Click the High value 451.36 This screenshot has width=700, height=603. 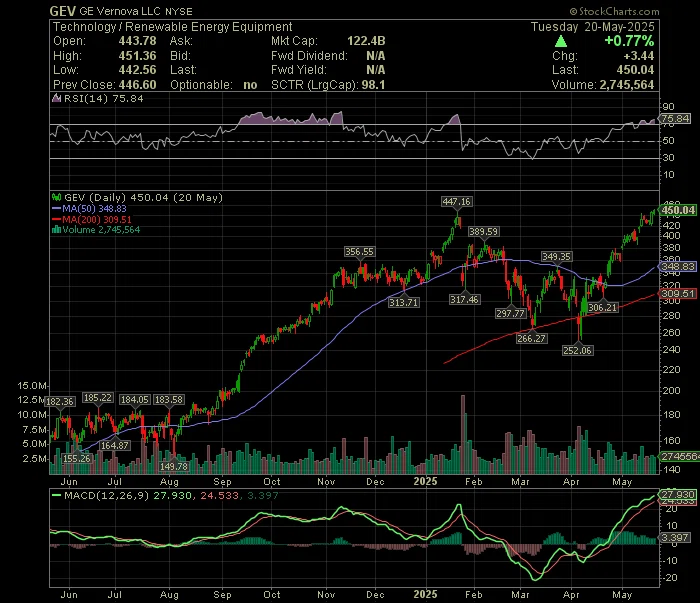click(138, 56)
